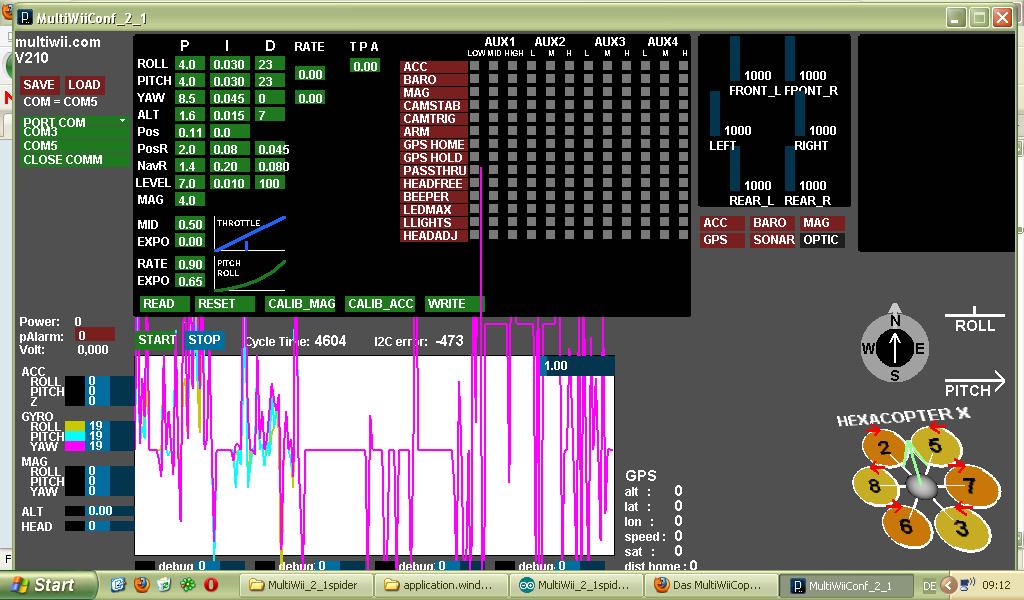Screen dimensions: 1024x600
Task: Click the gyro ROLL graph color toggle
Action: click(x=75, y=426)
